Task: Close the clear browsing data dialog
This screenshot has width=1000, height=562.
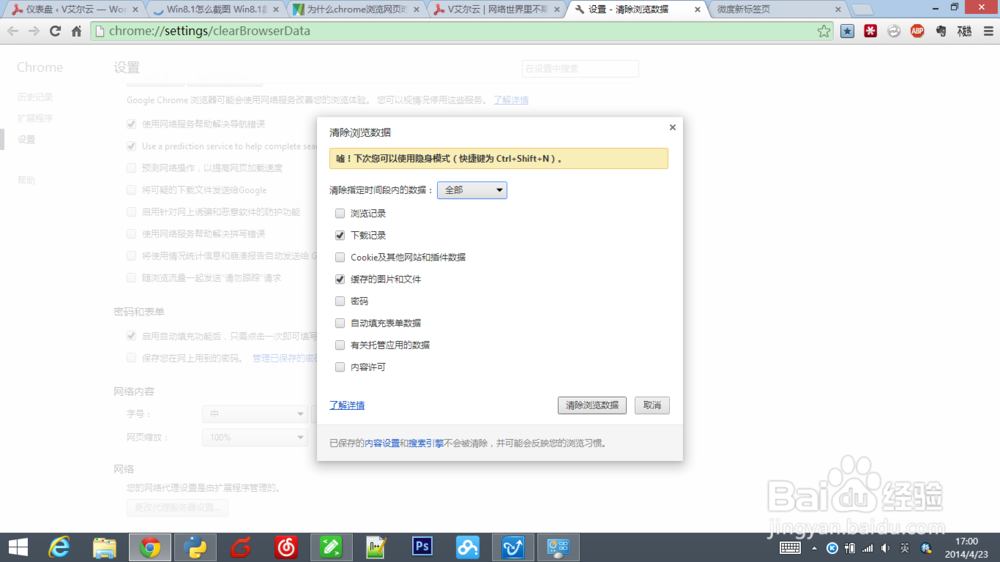Action: pyautogui.click(x=672, y=128)
